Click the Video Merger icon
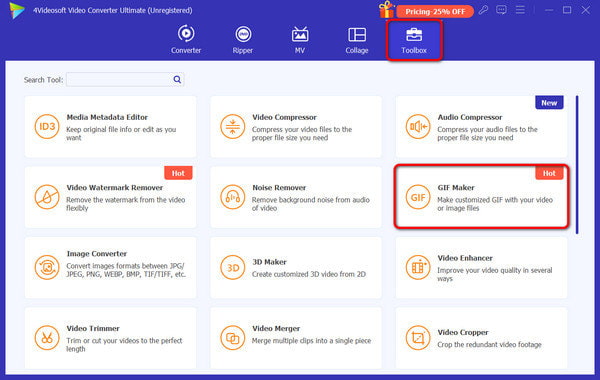Screen dimensions: 600x380 point(232,338)
